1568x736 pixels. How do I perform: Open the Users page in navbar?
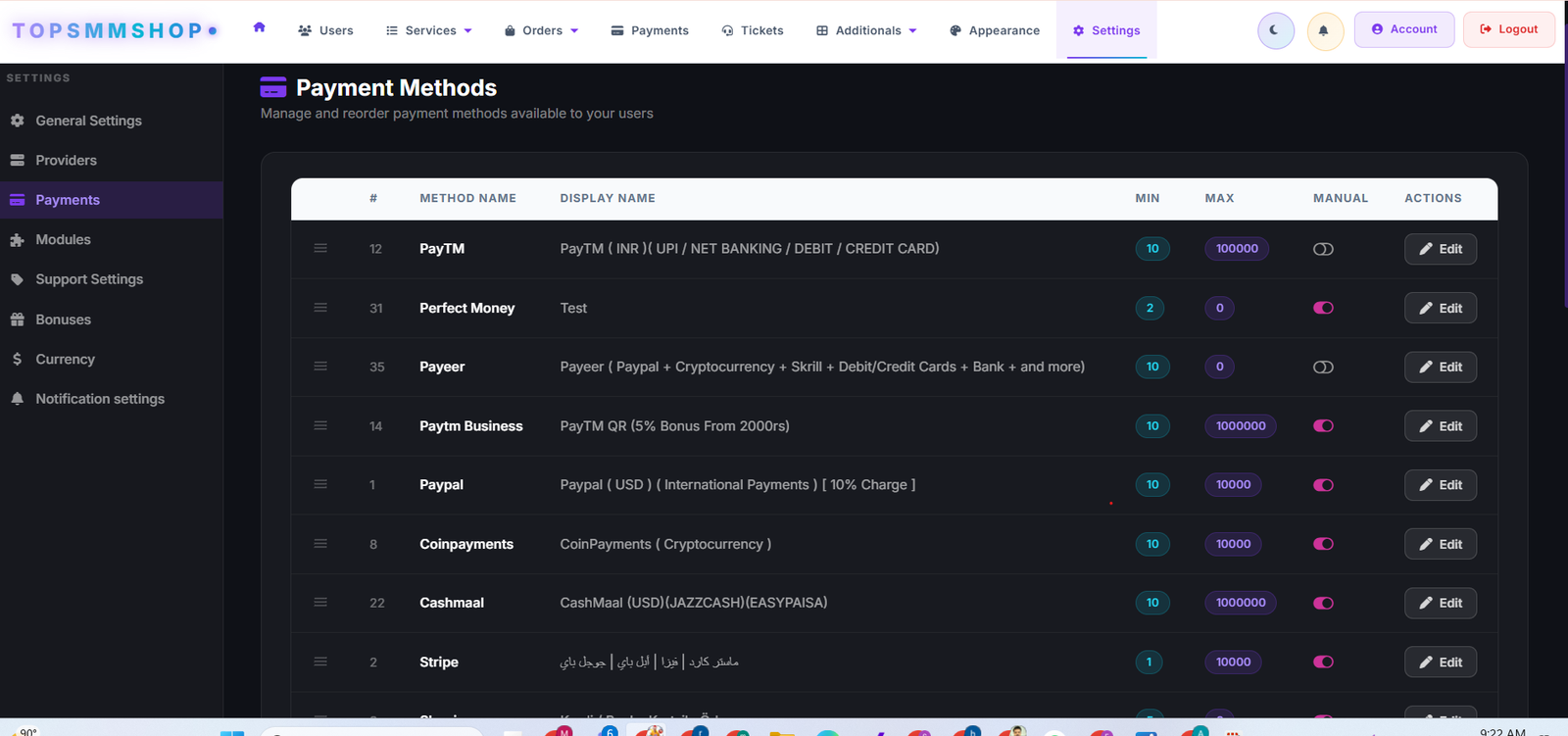[x=325, y=30]
